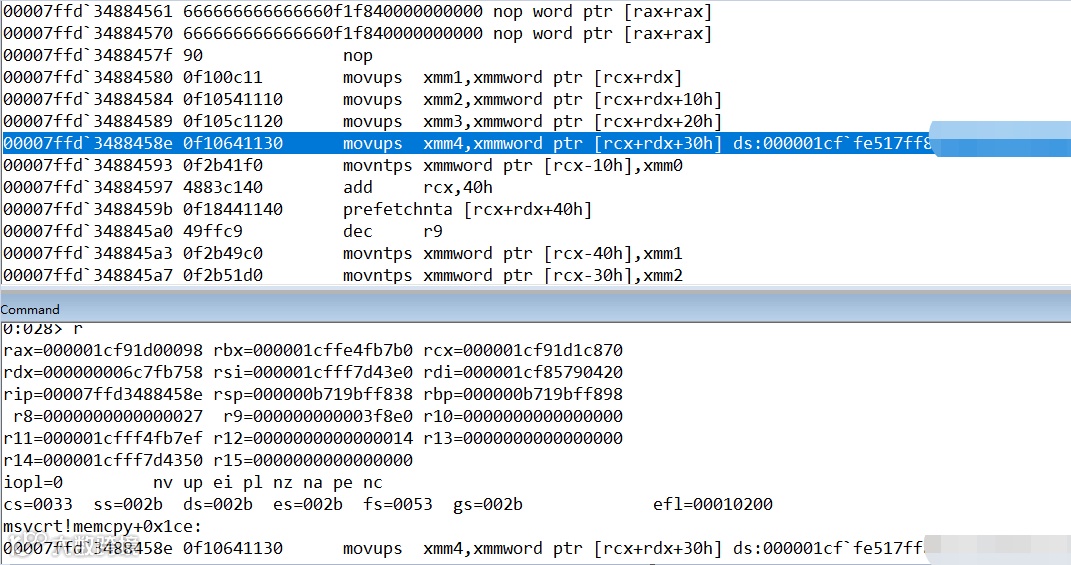Image resolution: width=1071 pixels, height=565 pixels.
Task: Click the Command window title bar
Action: [536, 309]
